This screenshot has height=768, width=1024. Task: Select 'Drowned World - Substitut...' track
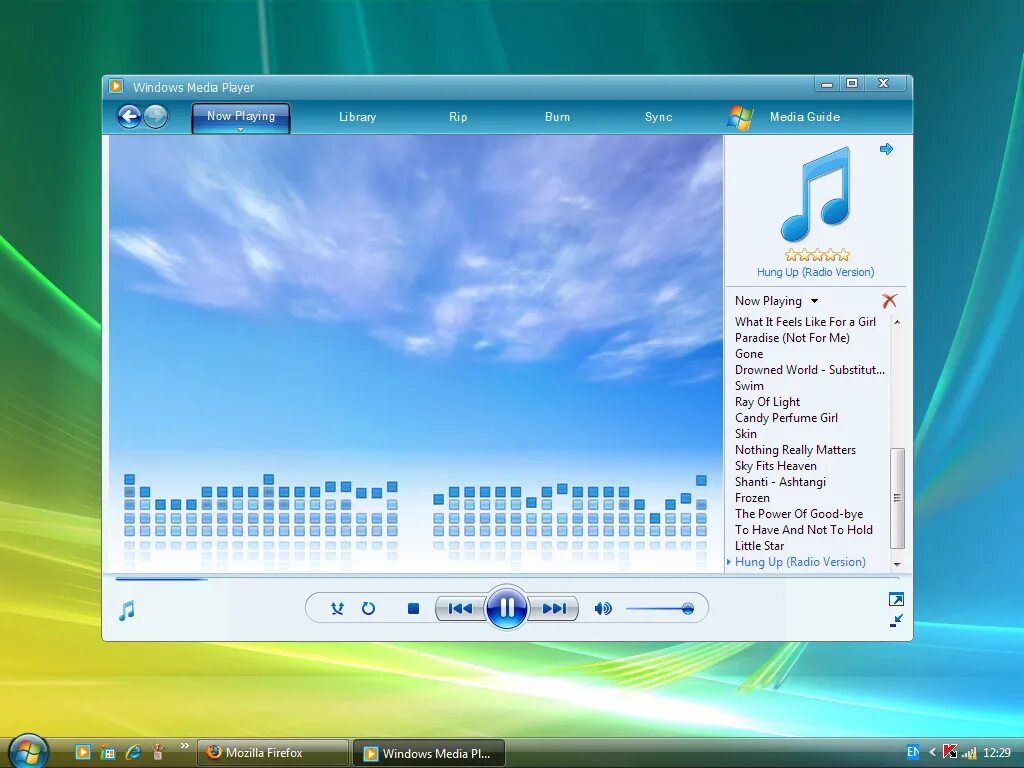tap(810, 370)
